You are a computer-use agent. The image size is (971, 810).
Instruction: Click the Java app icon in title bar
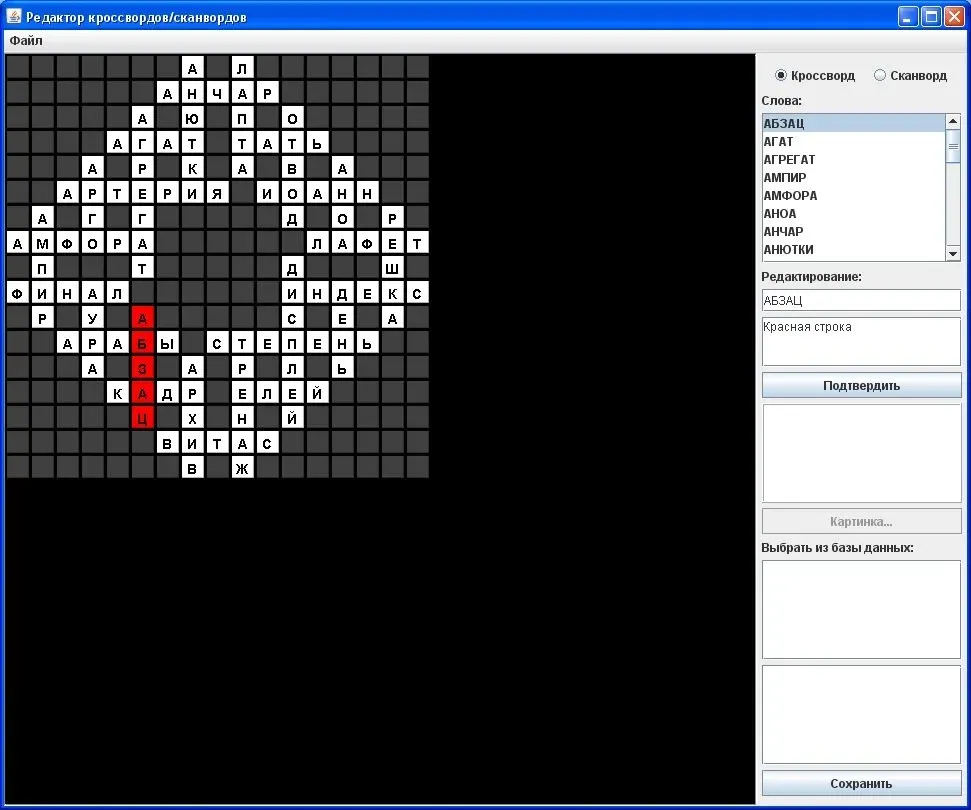point(14,17)
